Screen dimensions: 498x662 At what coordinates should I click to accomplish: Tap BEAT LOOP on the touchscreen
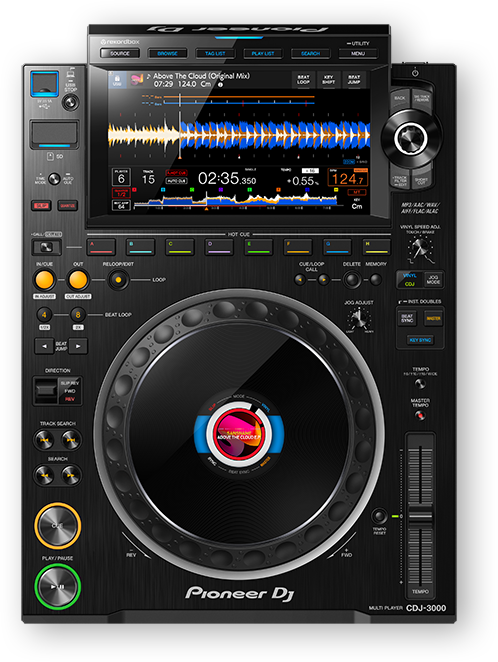303,79
